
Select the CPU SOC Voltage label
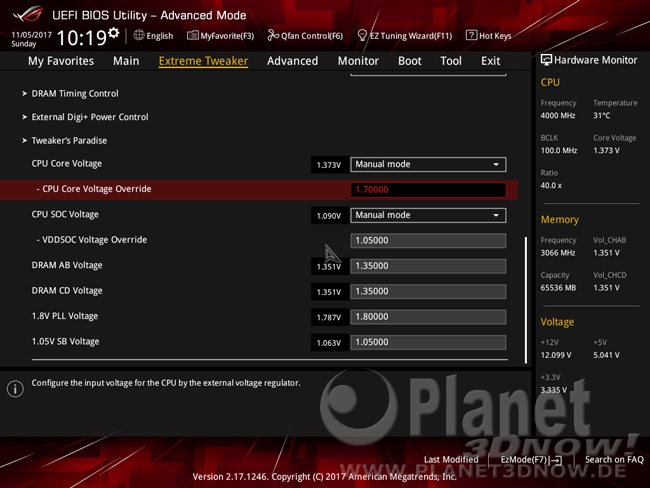click(x=65, y=214)
